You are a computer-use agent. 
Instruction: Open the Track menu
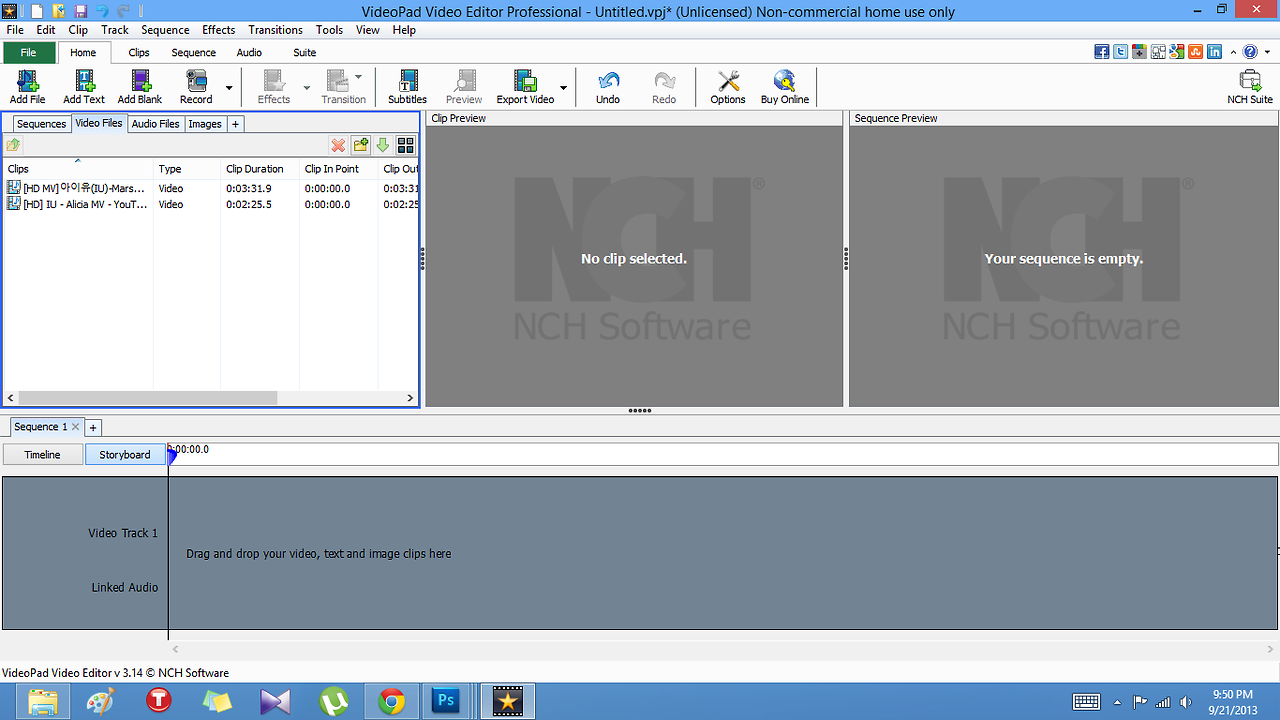(x=115, y=30)
